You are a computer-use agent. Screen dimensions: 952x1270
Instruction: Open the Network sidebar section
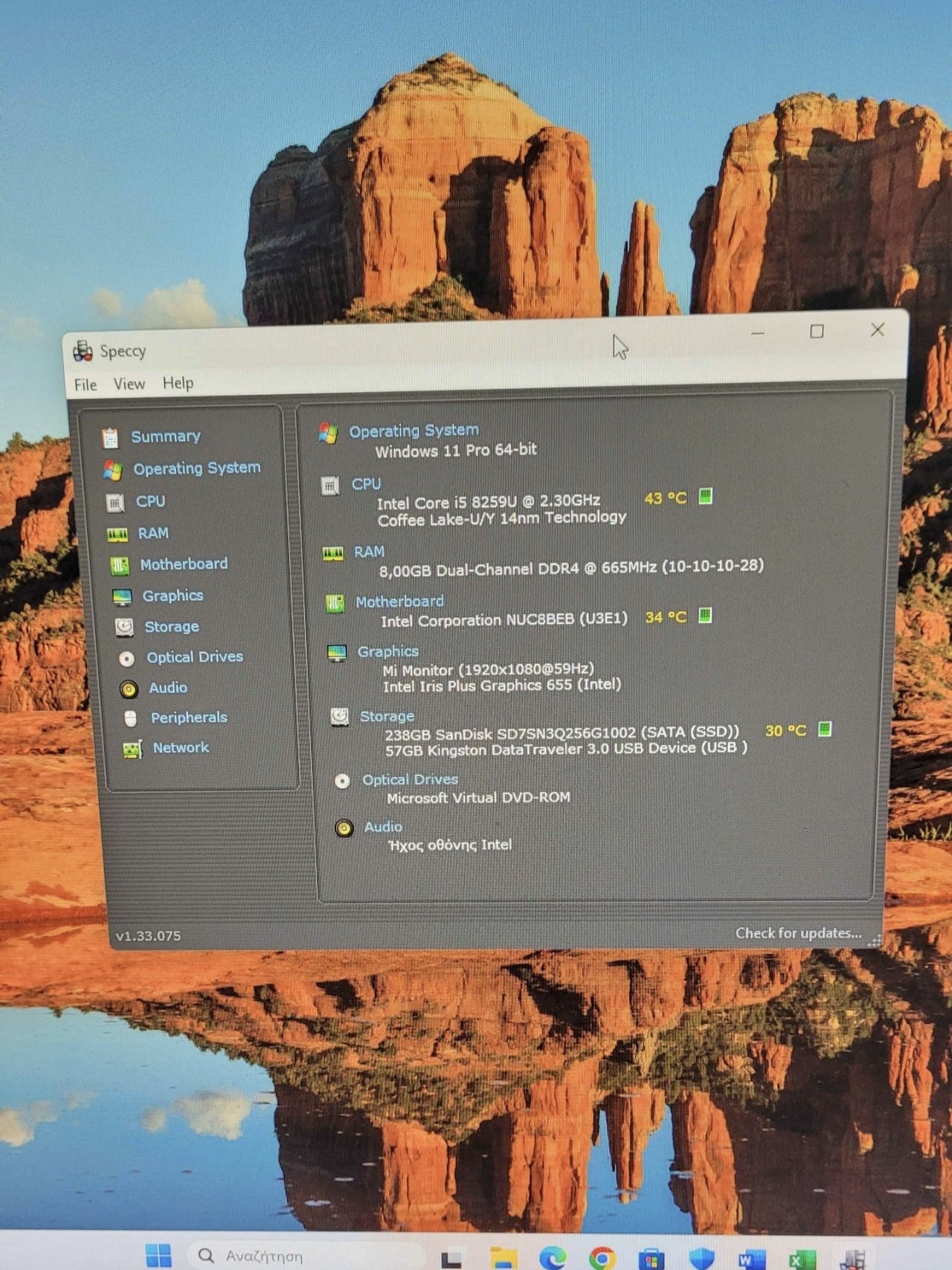point(181,748)
